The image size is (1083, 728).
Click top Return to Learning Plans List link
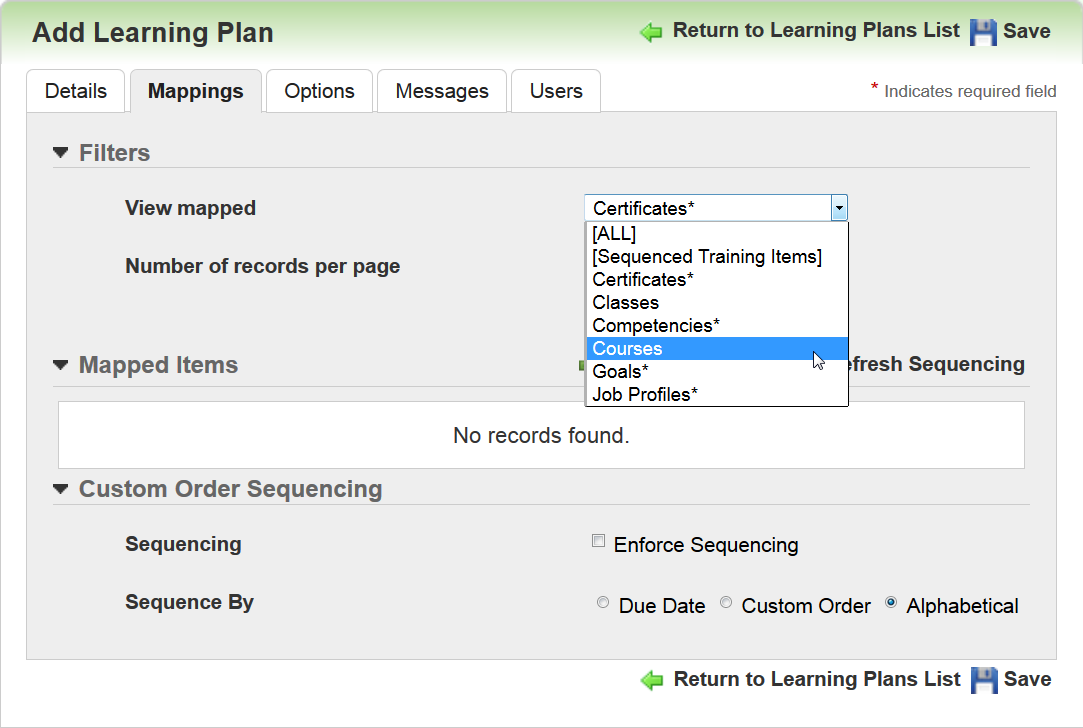[x=816, y=31]
